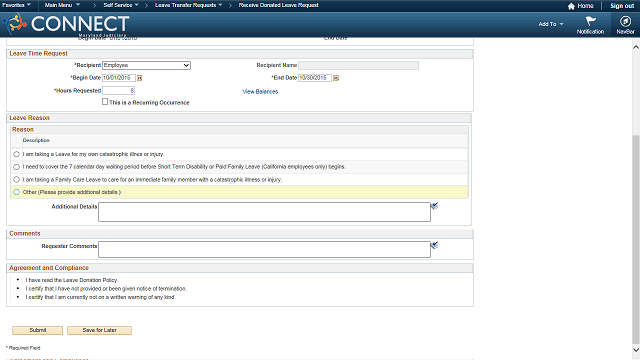Click the Recipient Name field

358,65
